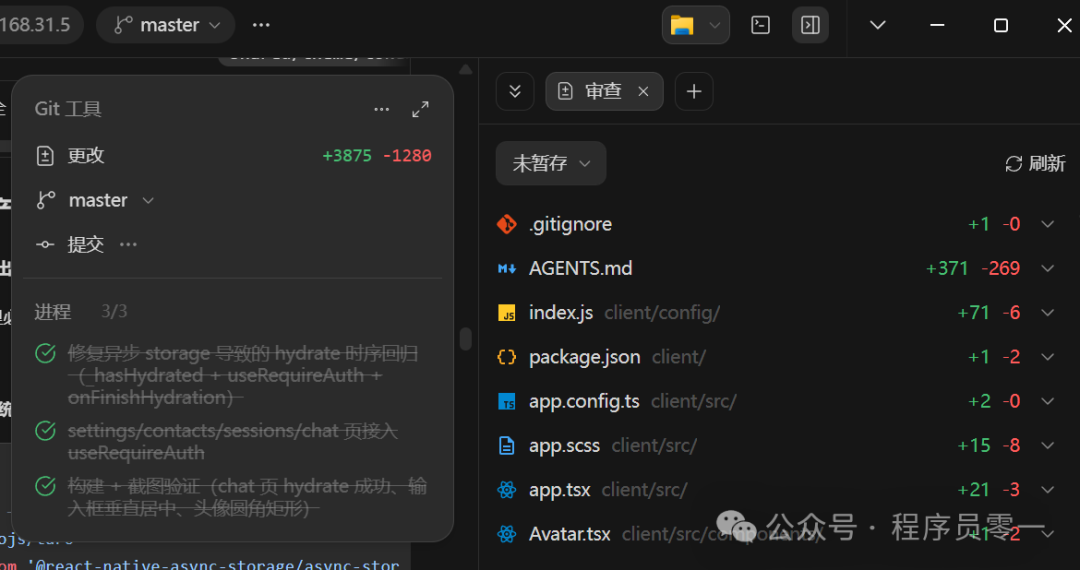The height and width of the screenshot is (570, 1080).
Task: Close the 审查 tab
Action: tap(643, 92)
